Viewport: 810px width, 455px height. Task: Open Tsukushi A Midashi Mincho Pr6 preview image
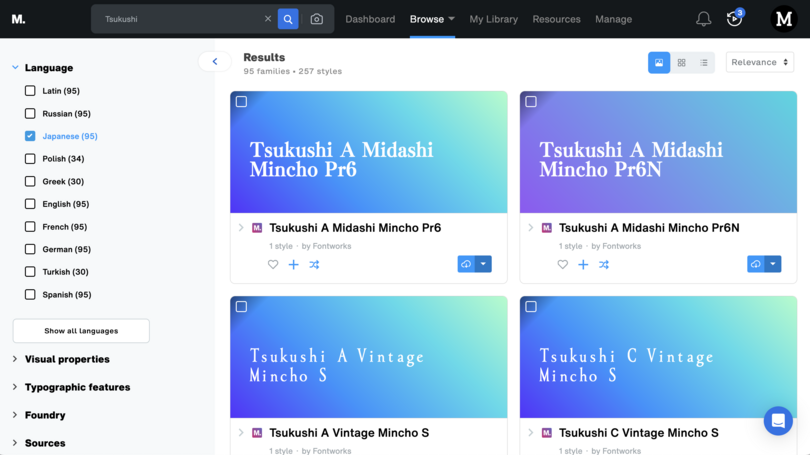point(369,152)
